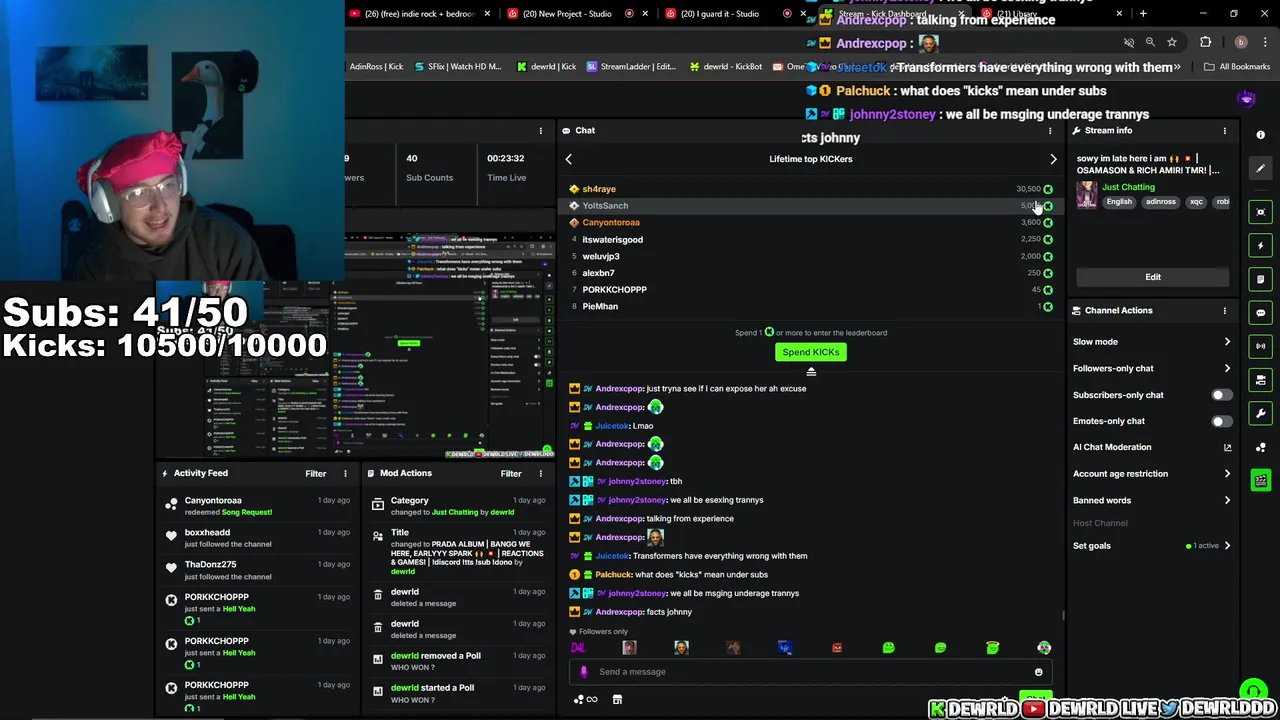Open AdinRoss Kick bookmark

[377, 67]
